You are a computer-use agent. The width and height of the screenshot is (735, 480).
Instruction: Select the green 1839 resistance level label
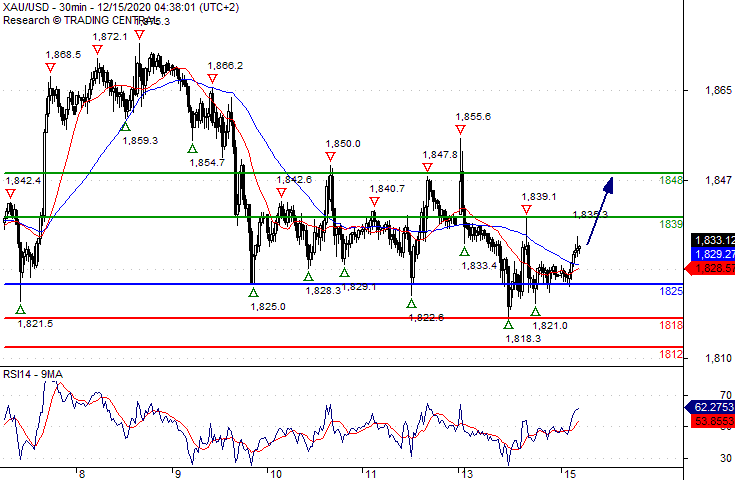pyautogui.click(x=671, y=224)
